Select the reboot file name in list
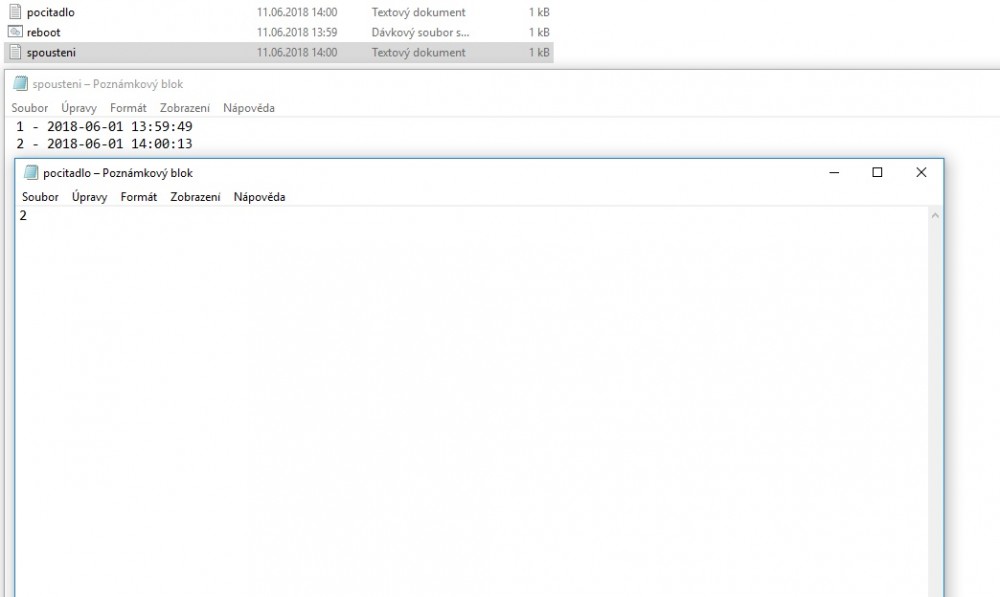Screen dimensions: 1000x597 (x=44, y=32)
